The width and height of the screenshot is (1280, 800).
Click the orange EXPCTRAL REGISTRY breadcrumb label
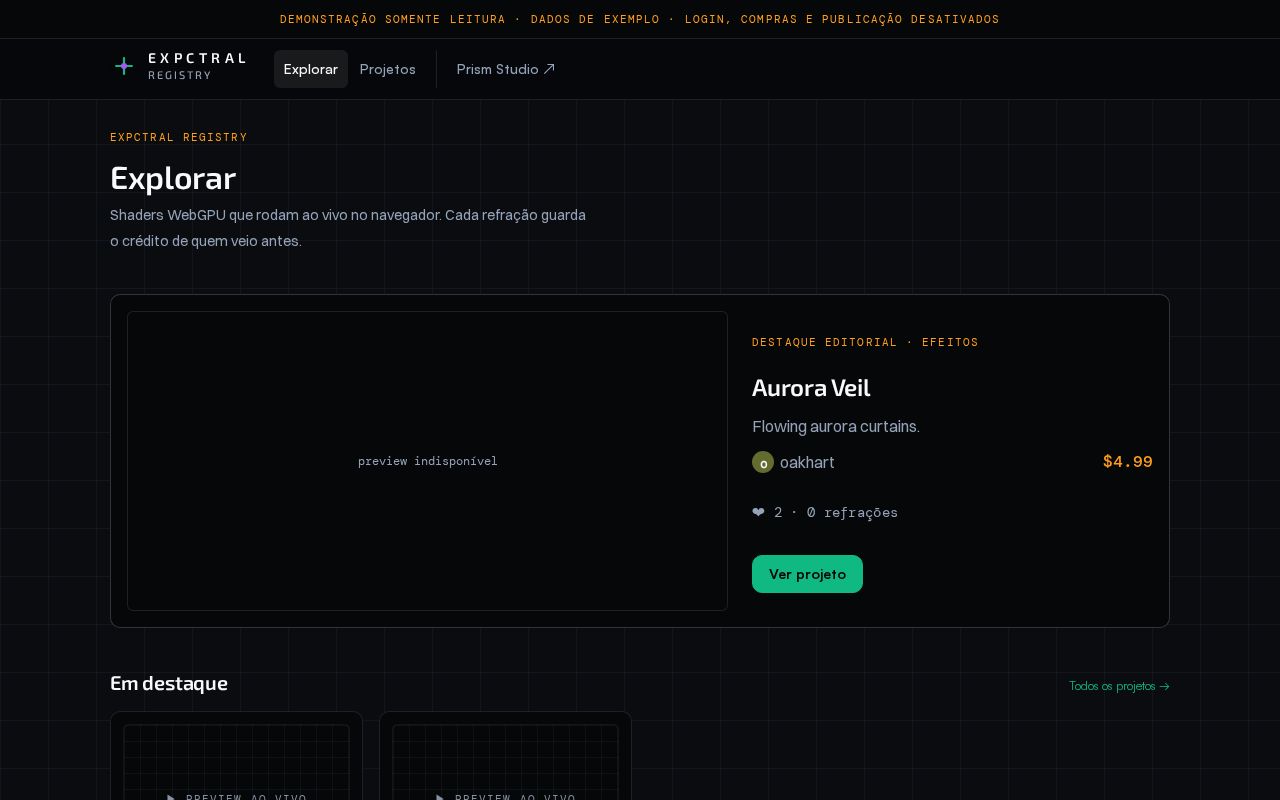click(179, 137)
